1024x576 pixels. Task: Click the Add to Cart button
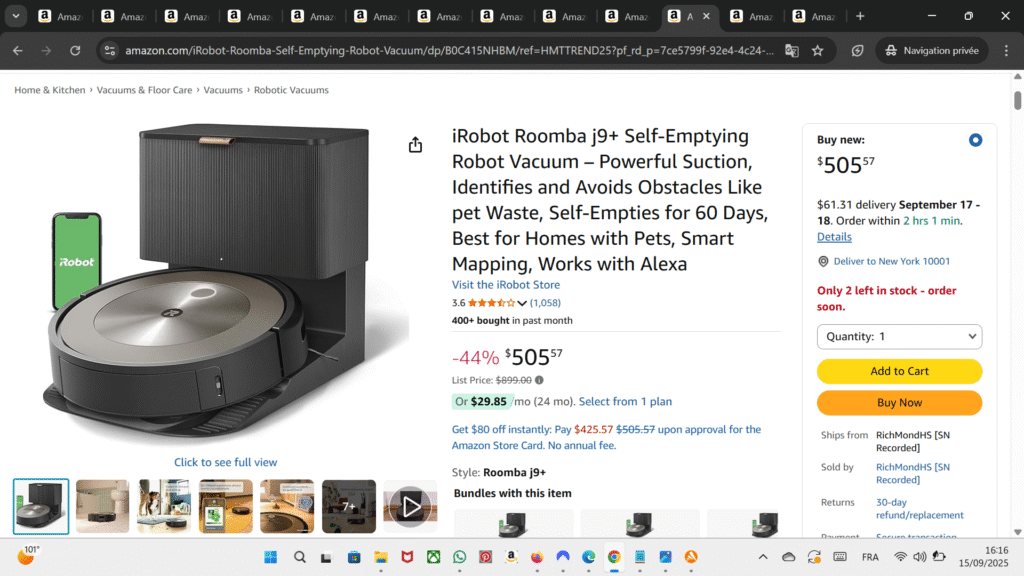click(x=898, y=371)
